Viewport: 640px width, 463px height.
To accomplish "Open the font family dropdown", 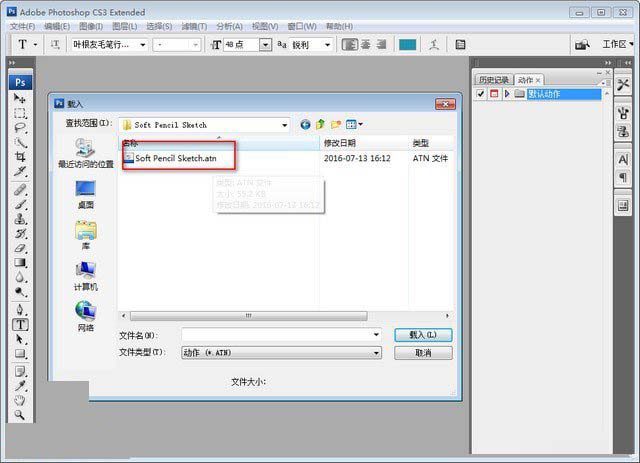I will 143,45.
